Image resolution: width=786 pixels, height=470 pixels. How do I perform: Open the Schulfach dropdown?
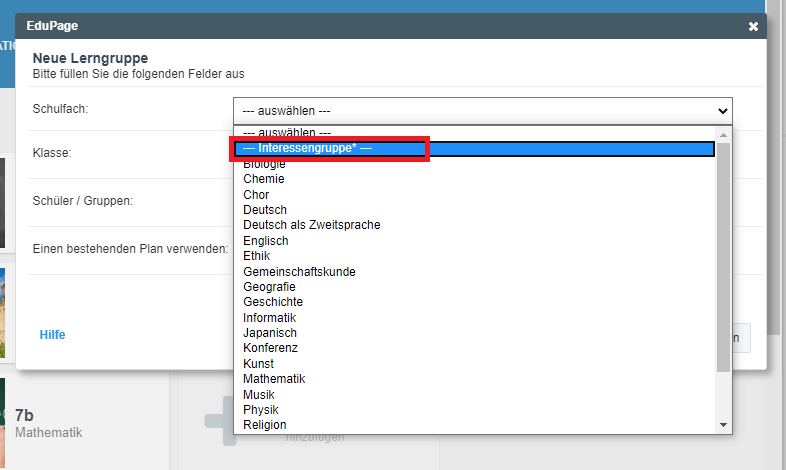pyautogui.click(x=483, y=111)
